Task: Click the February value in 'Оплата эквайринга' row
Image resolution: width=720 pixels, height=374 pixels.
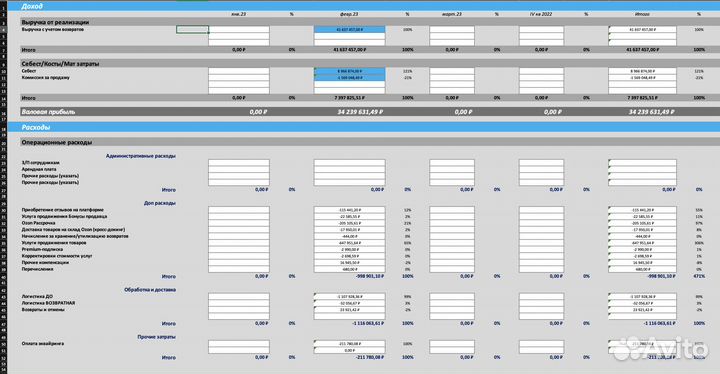Action: (x=349, y=343)
